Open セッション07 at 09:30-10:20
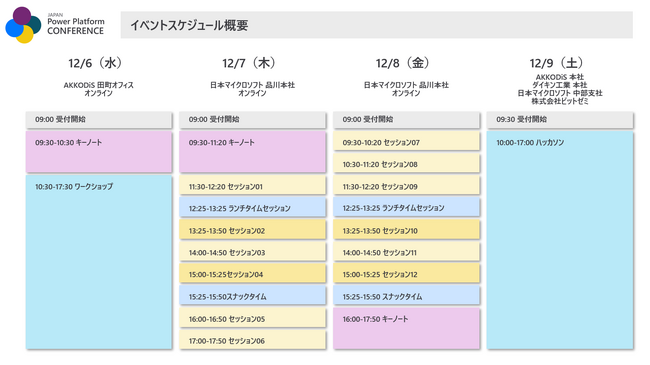Image resolution: width=650 pixels, height=365 pixels. pyautogui.click(x=406, y=141)
